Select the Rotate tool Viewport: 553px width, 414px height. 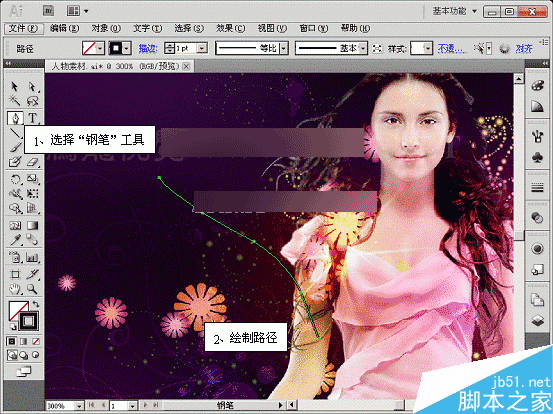[x=15, y=179]
